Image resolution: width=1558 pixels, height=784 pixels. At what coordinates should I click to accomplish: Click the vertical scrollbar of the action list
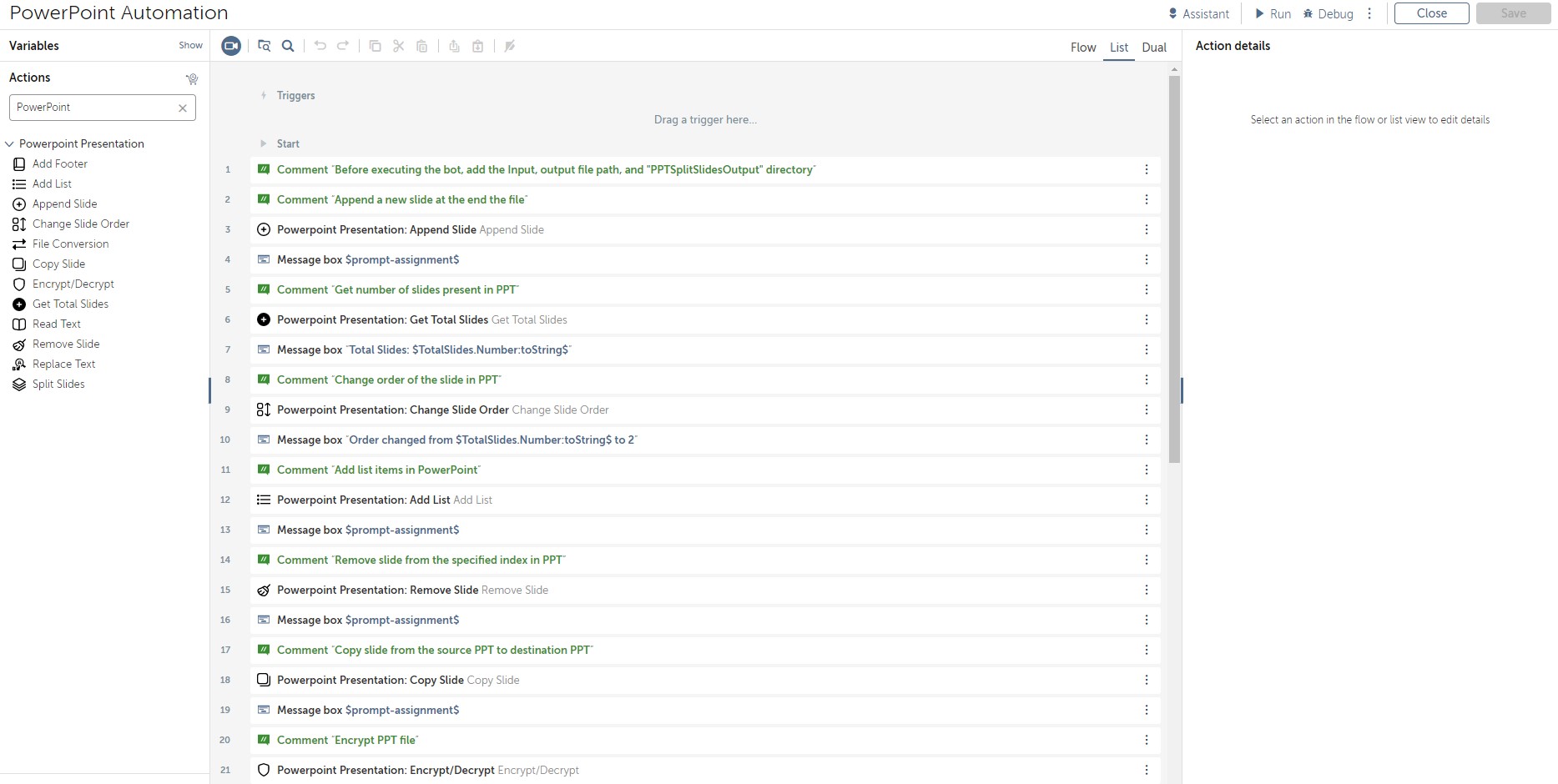click(x=1174, y=269)
